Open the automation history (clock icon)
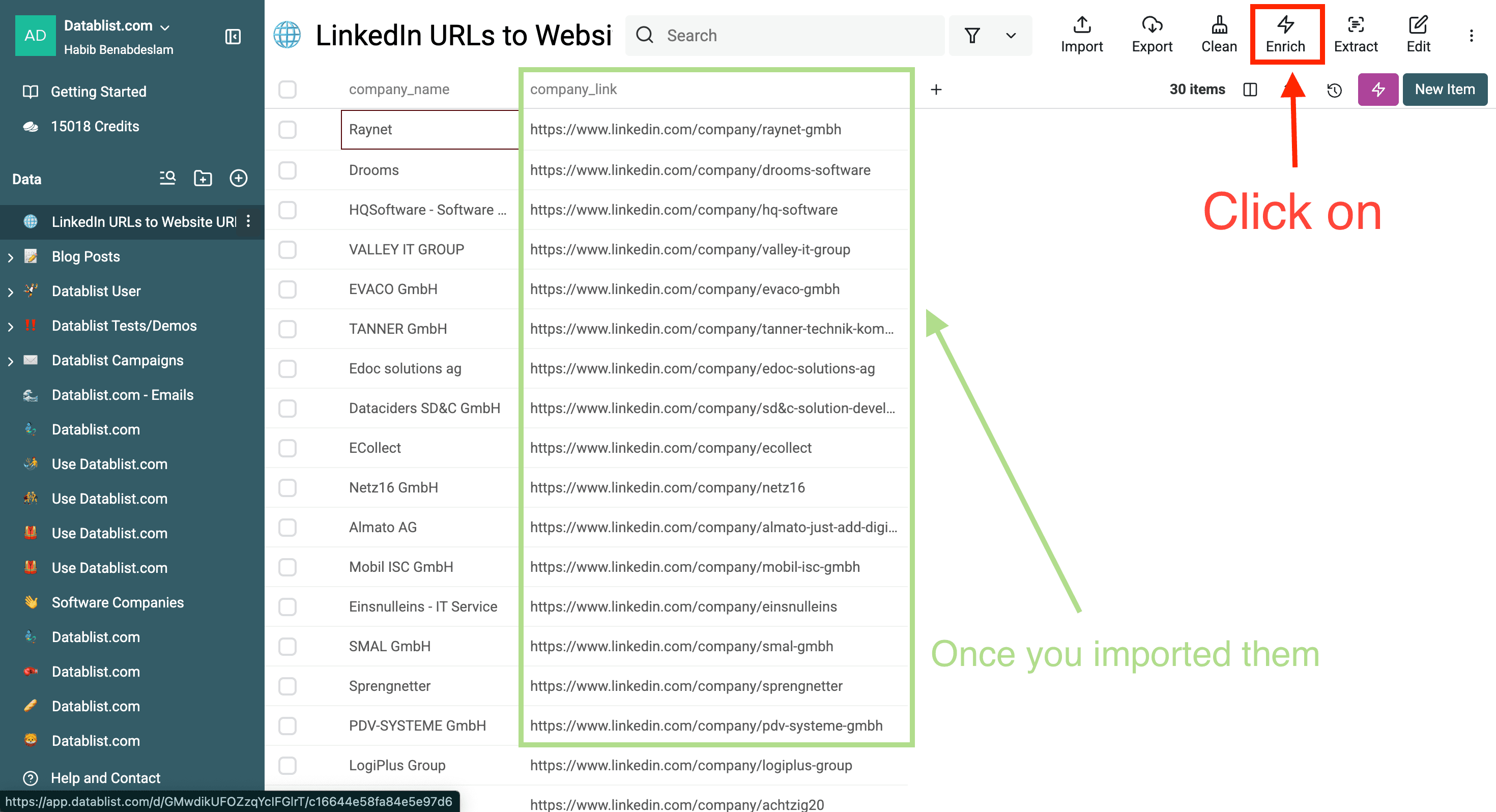1496x812 pixels. [1334, 90]
